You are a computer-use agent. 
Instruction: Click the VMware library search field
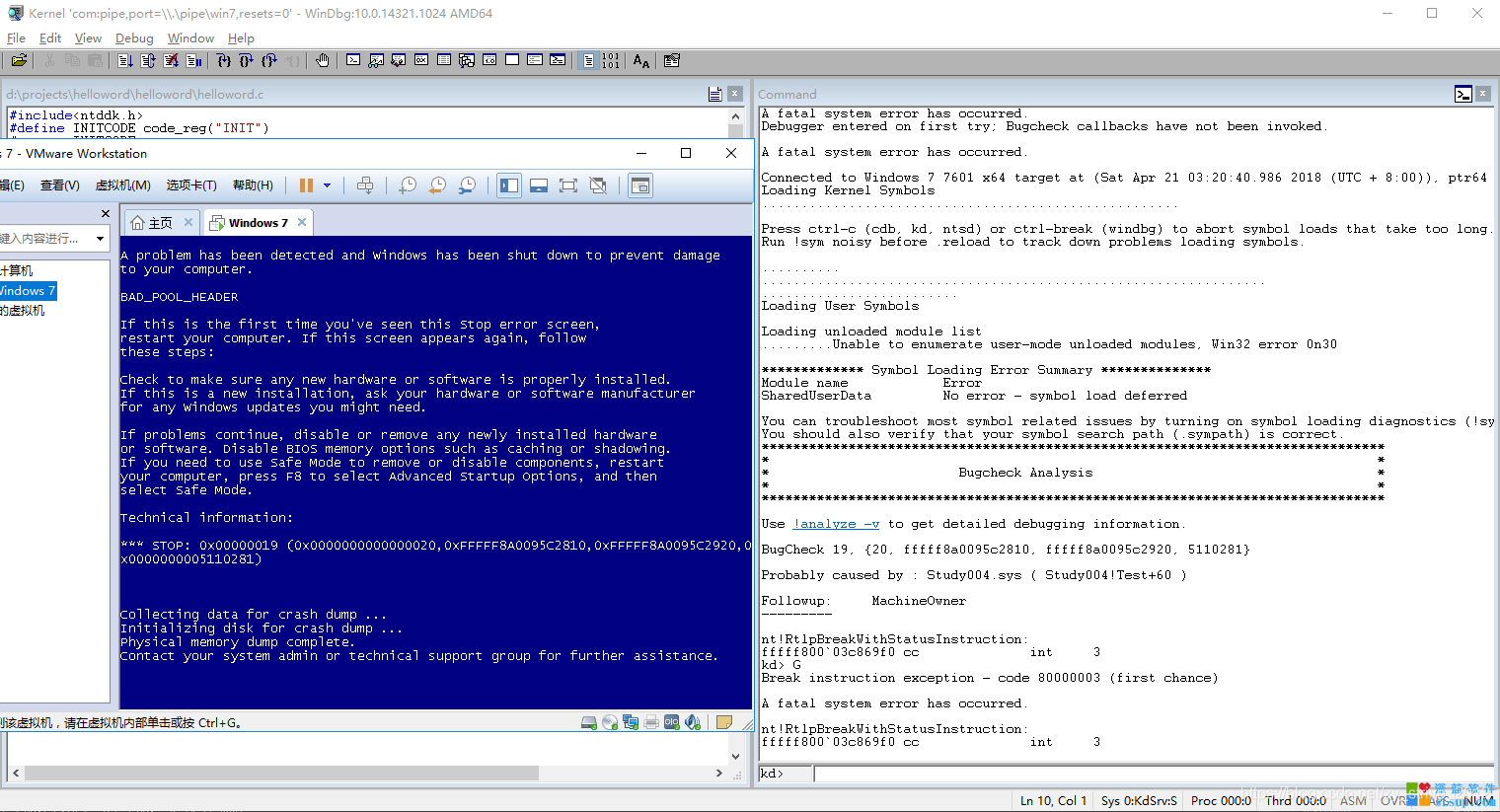click(45, 239)
